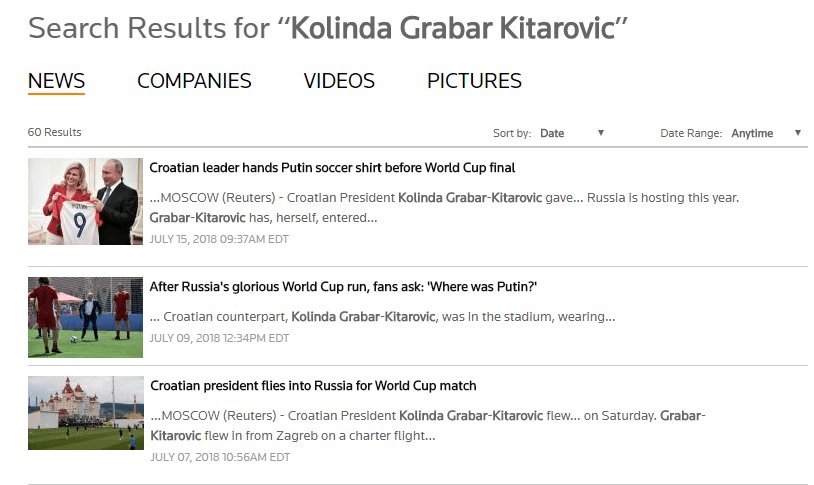Click the Sort by dropdown arrow
Screen dimensions: 814x485
coord(601,133)
